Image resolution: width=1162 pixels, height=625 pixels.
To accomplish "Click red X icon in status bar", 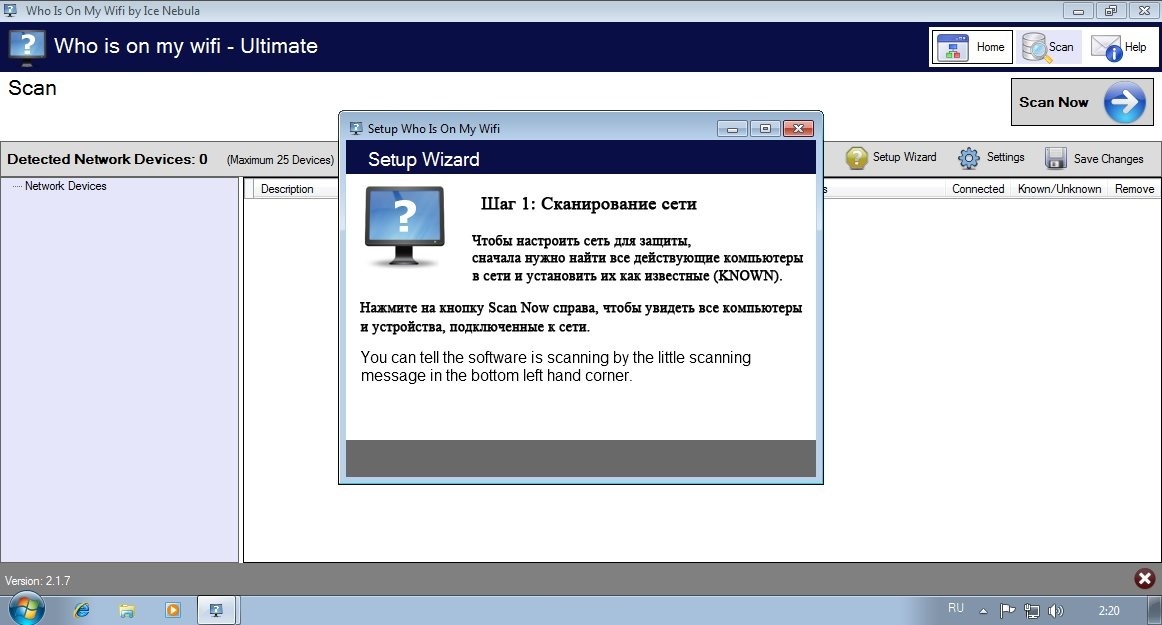I will (x=1145, y=579).
